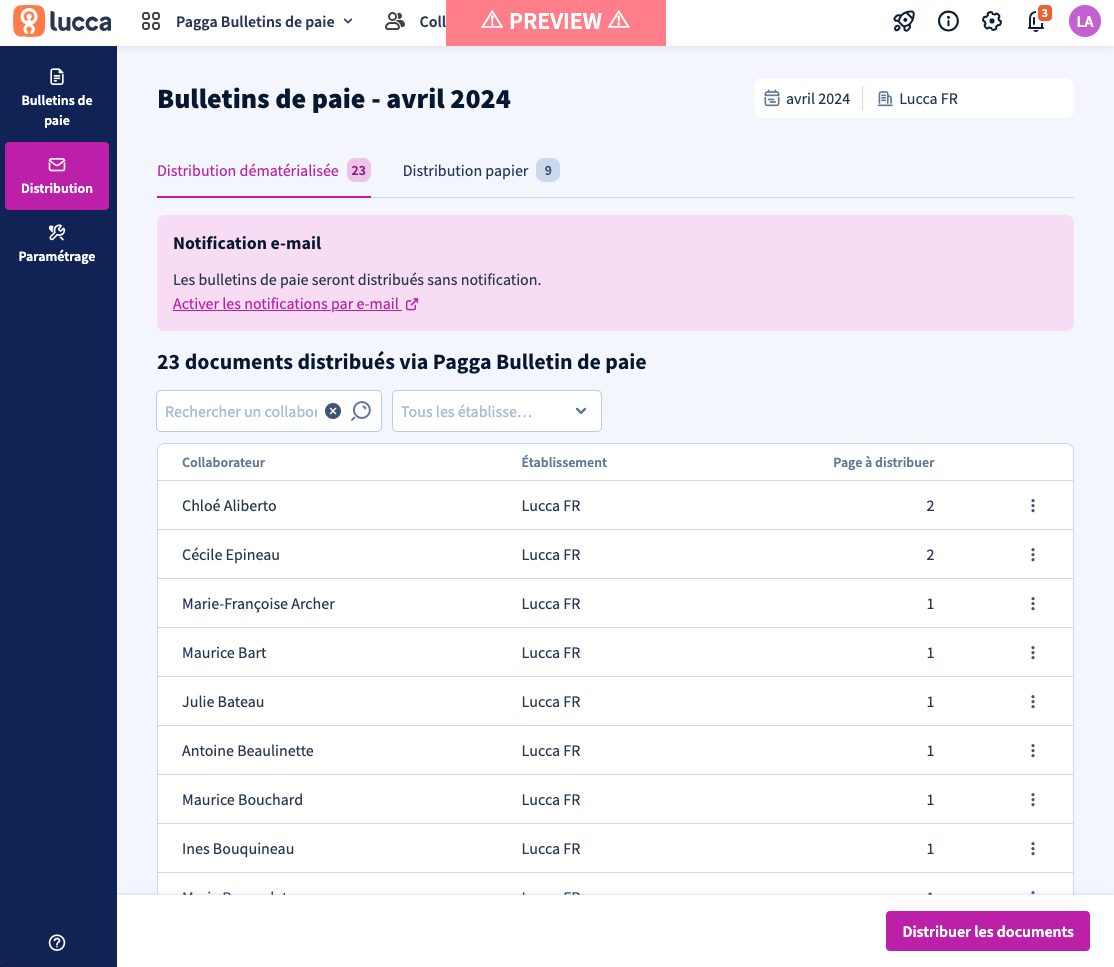This screenshot has height=967, width=1114.
Task: Click the Établissement column header
Action: pyautogui.click(x=564, y=463)
